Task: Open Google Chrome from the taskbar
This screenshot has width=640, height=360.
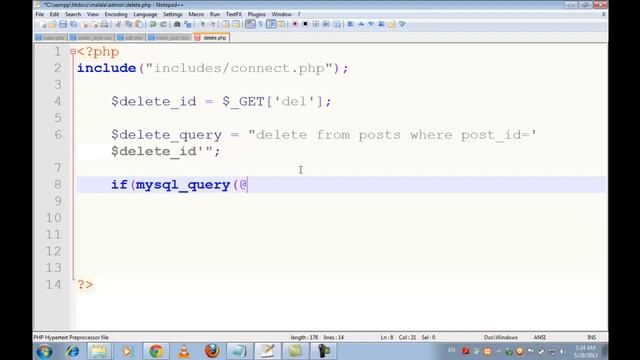Action: pyautogui.click(x=156, y=351)
